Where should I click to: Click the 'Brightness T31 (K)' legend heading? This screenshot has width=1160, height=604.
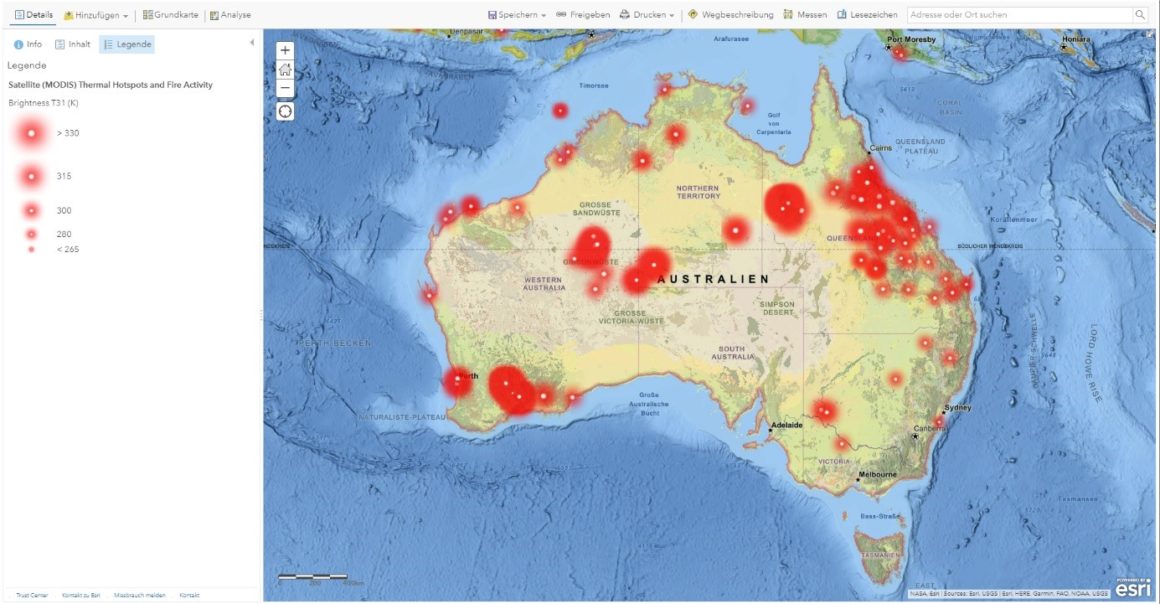[43, 103]
